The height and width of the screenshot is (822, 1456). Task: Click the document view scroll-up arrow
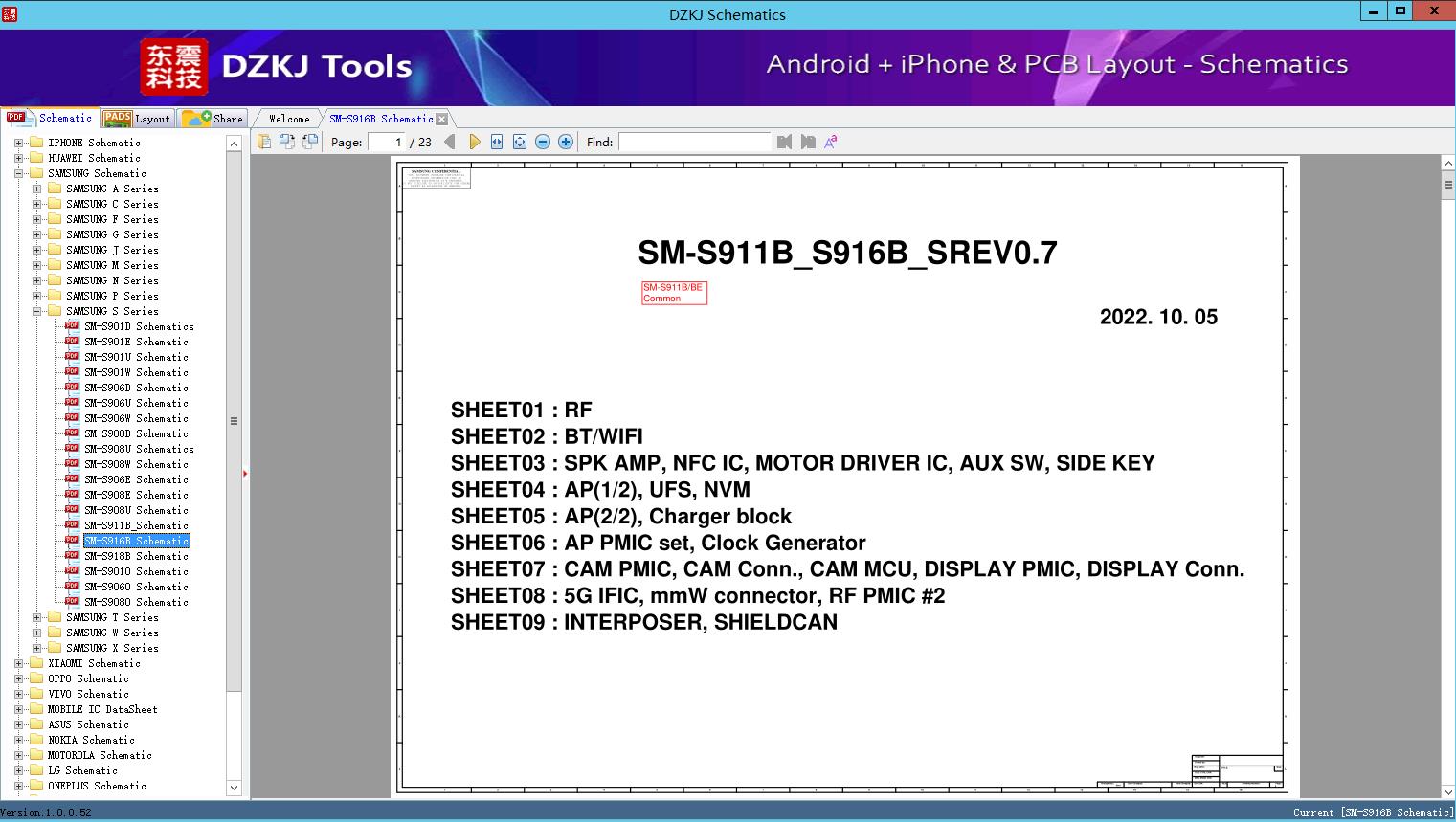(1448, 164)
